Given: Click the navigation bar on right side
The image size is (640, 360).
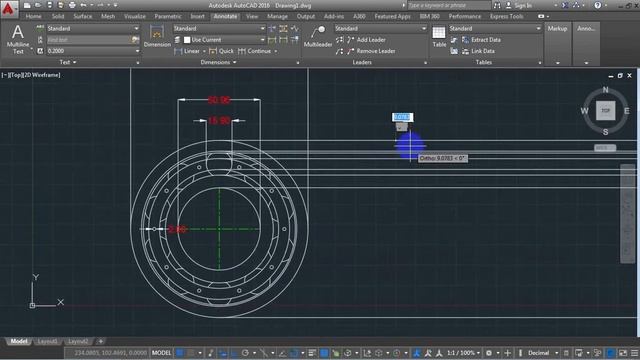Looking at the screenshot, I should click(x=628, y=213).
